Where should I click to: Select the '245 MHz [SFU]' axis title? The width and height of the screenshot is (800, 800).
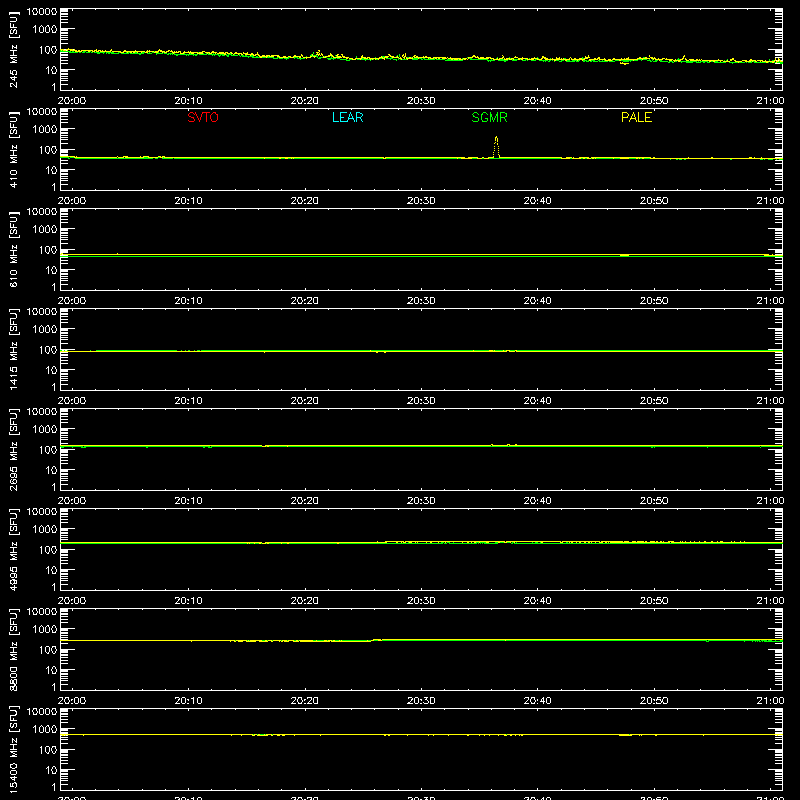pyautogui.click(x=13, y=49)
